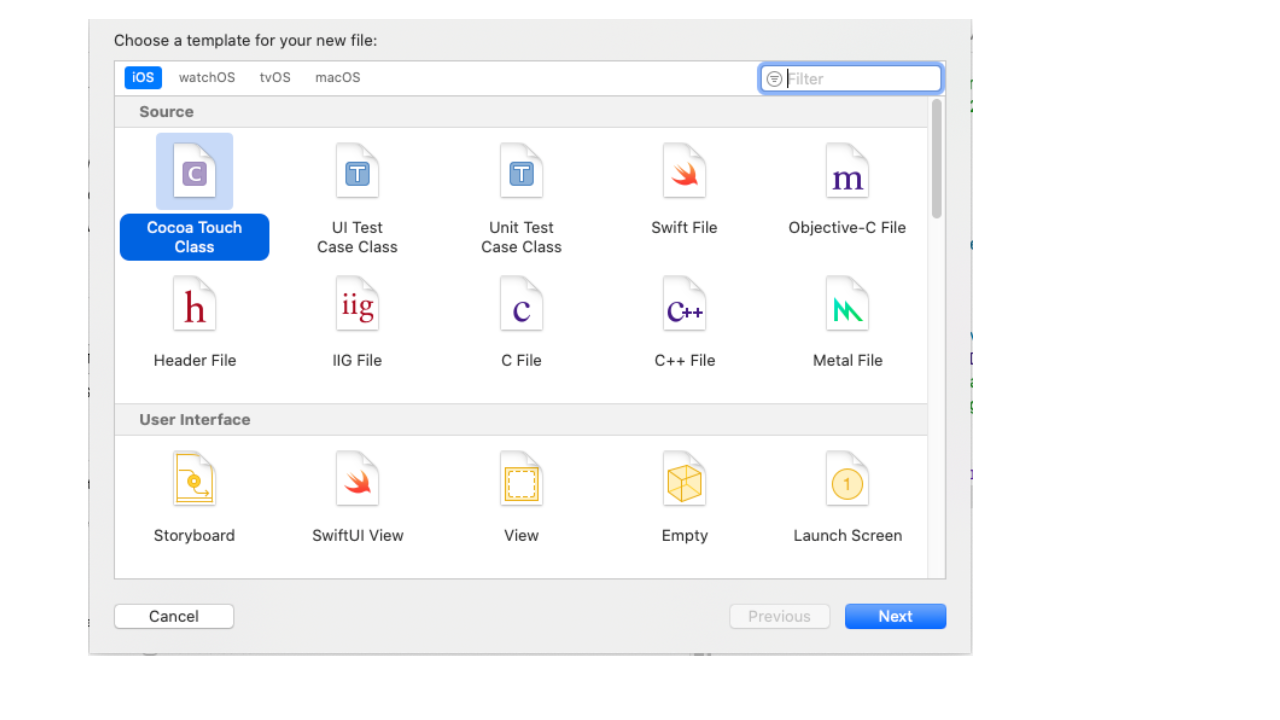Choose the C++ File template
Image resolution: width=1280 pixels, height=720 pixels.
(x=684, y=305)
